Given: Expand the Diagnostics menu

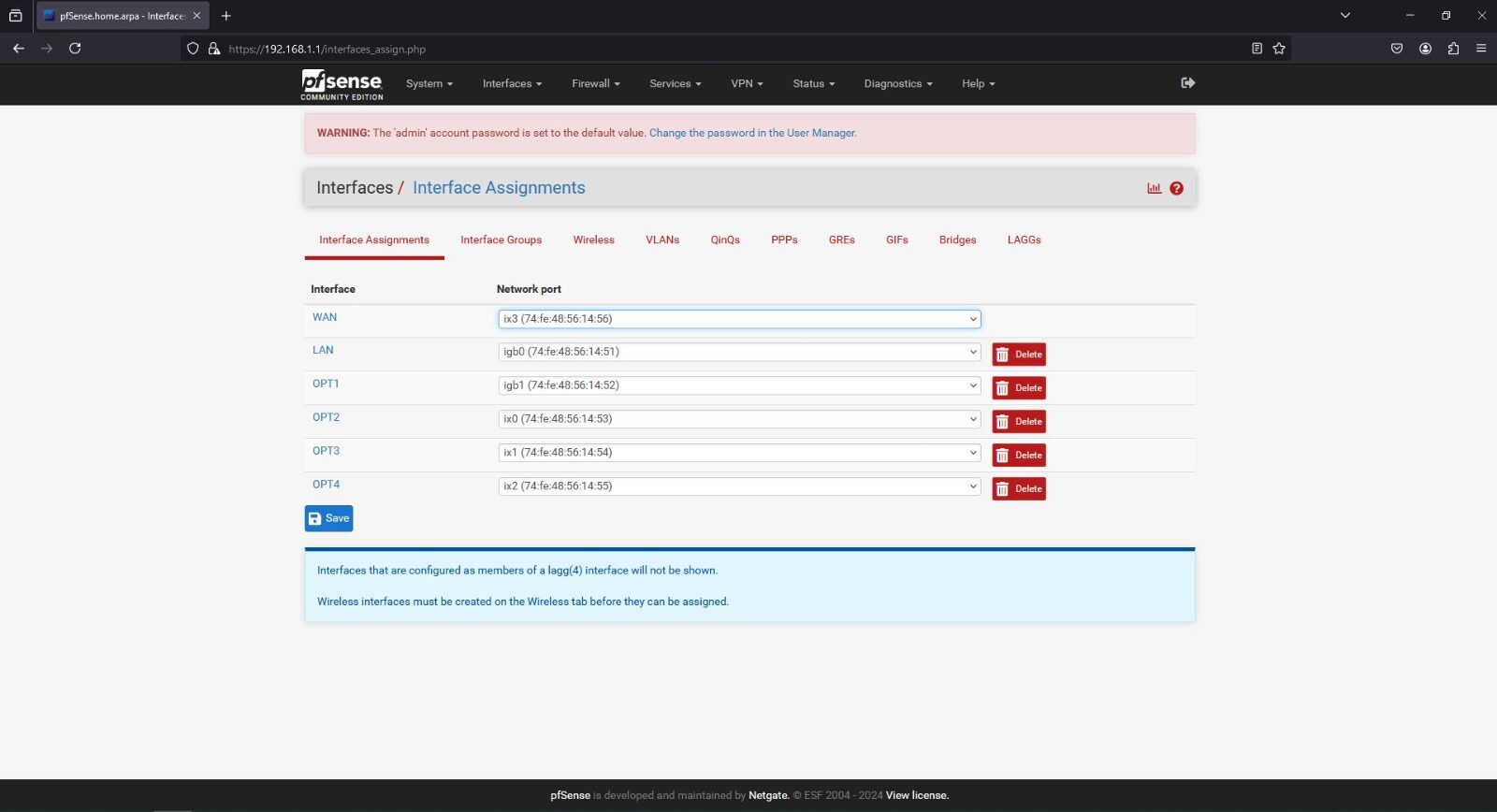Looking at the screenshot, I should point(898,84).
